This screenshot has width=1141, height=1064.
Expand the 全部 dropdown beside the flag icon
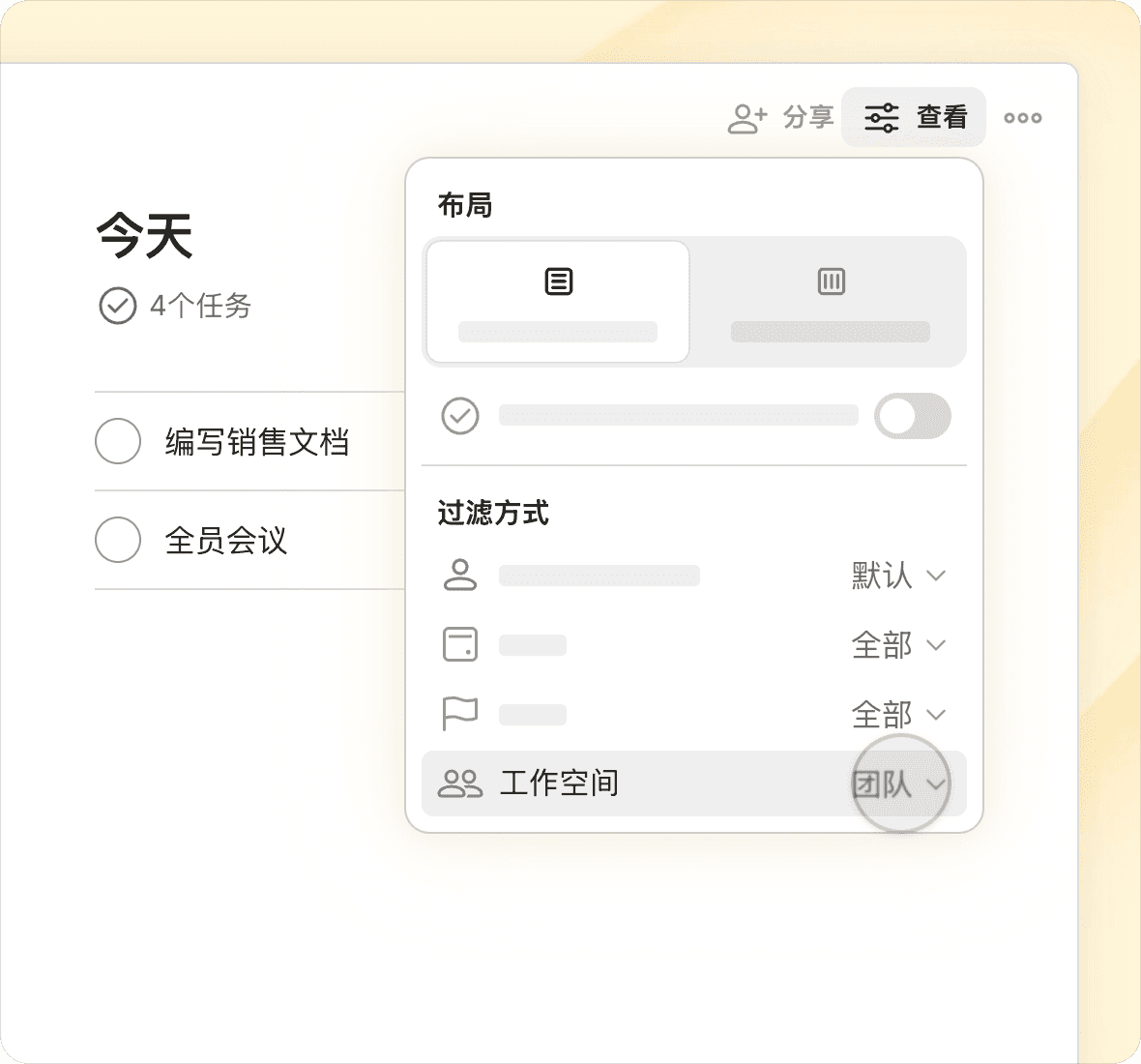tap(897, 715)
